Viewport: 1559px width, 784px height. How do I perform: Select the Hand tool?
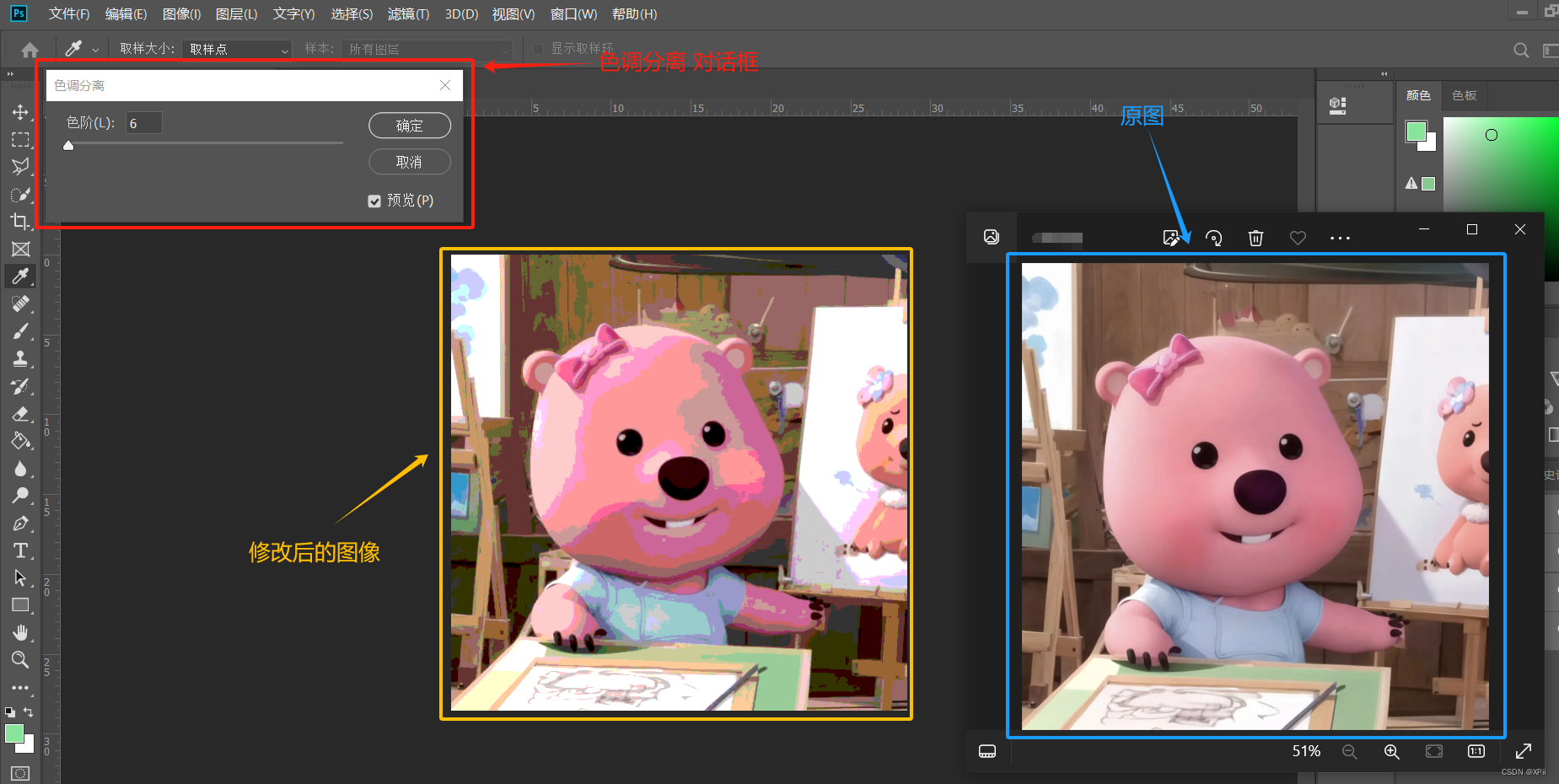point(20,632)
